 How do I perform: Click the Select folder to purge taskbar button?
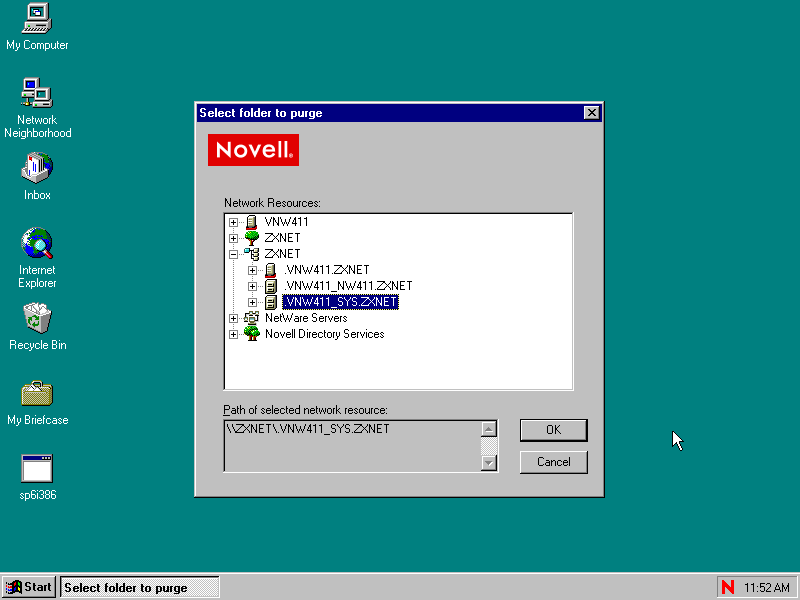[x=140, y=587]
